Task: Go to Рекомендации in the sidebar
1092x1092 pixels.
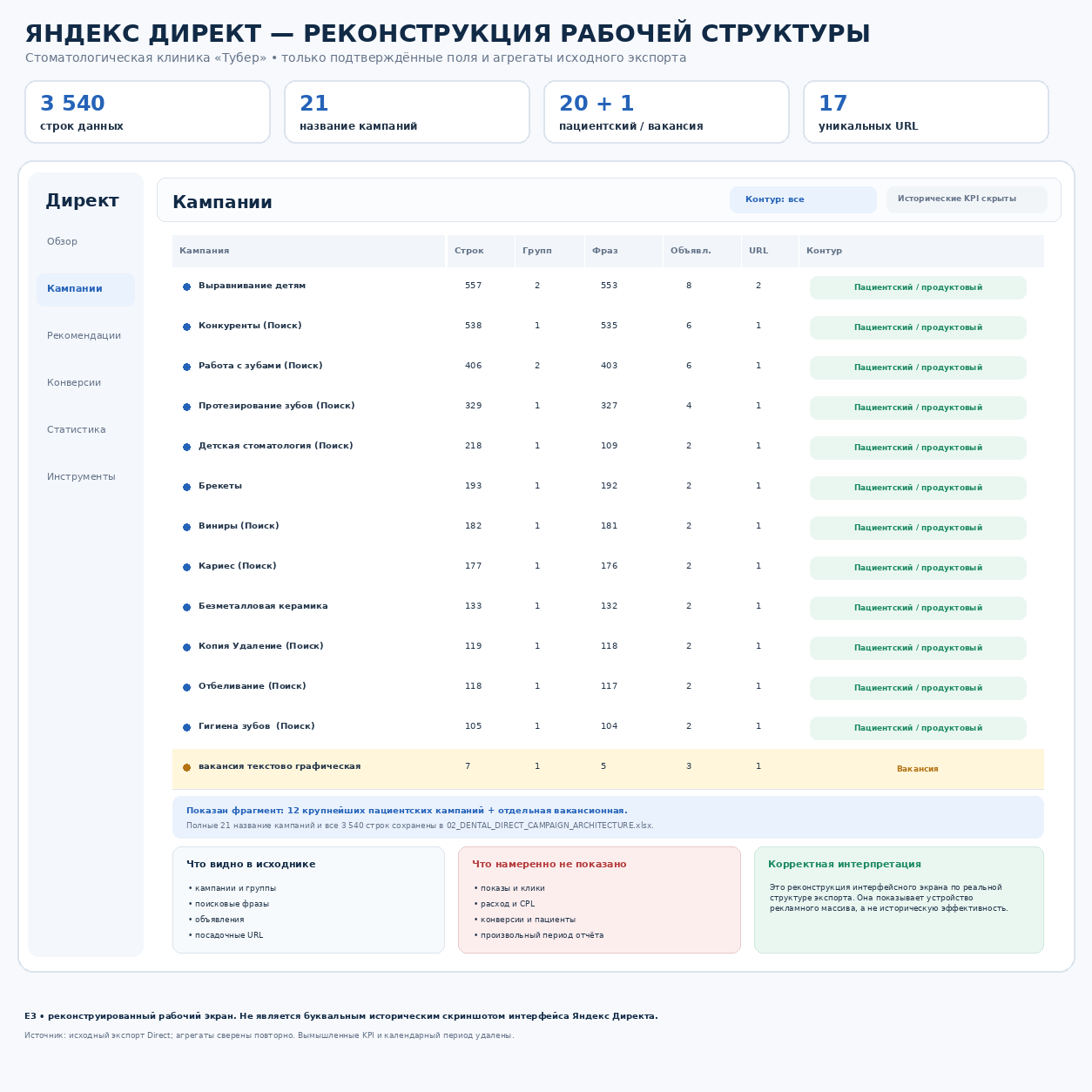Action: [85, 336]
